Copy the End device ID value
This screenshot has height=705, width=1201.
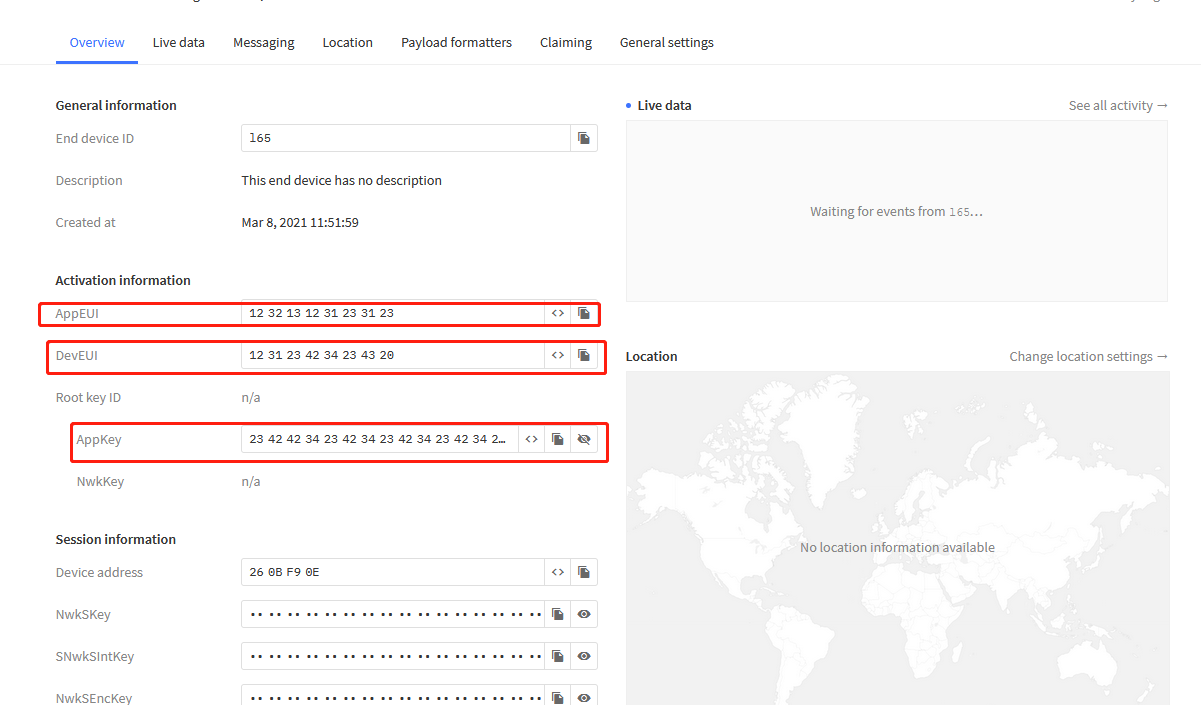click(x=584, y=138)
